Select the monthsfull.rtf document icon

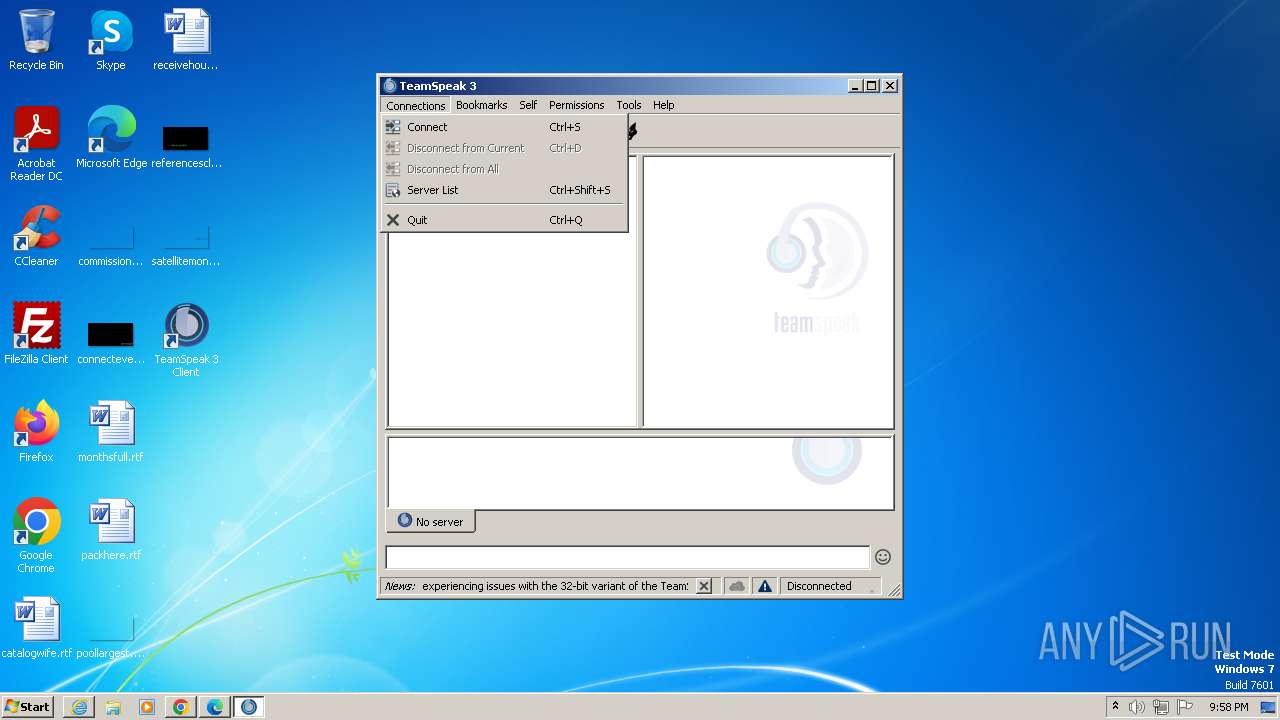111,432
